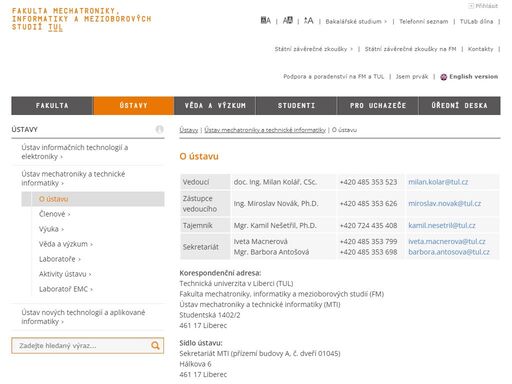512x384 pixels.
Task: Expand Ústav informačních technologií a elektroniky
Action: click(75, 152)
